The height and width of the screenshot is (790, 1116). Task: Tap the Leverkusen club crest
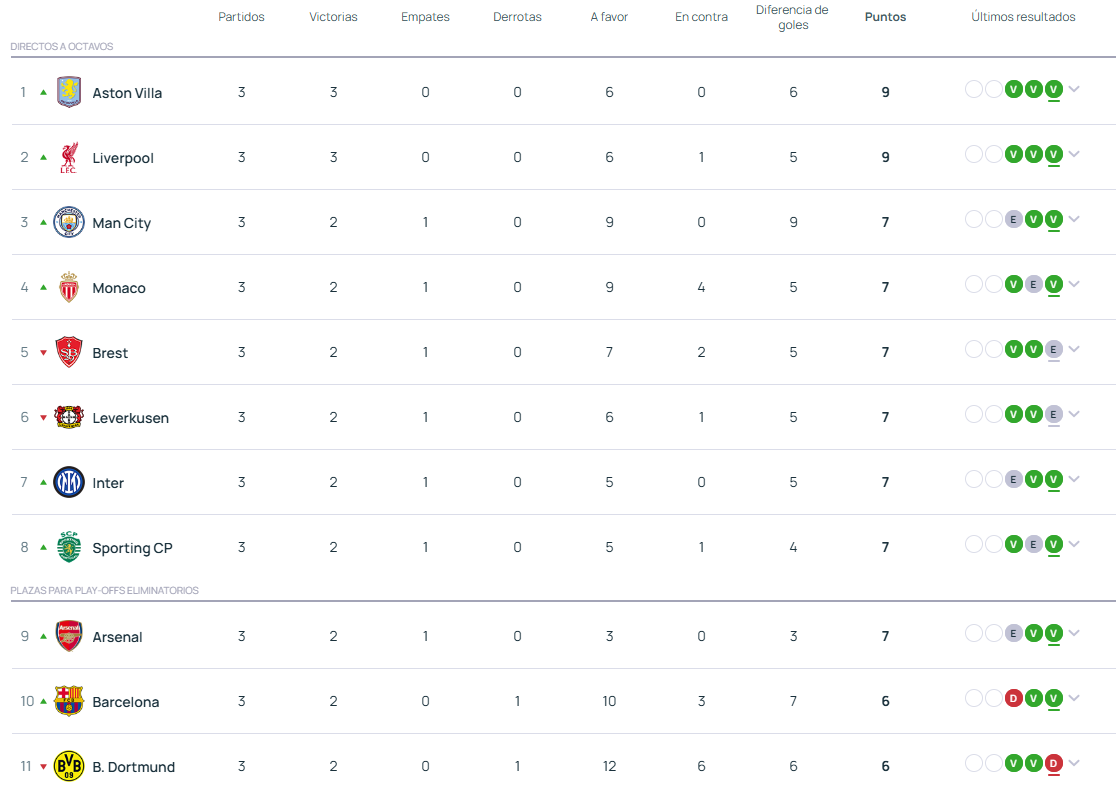(x=69, y=417)
